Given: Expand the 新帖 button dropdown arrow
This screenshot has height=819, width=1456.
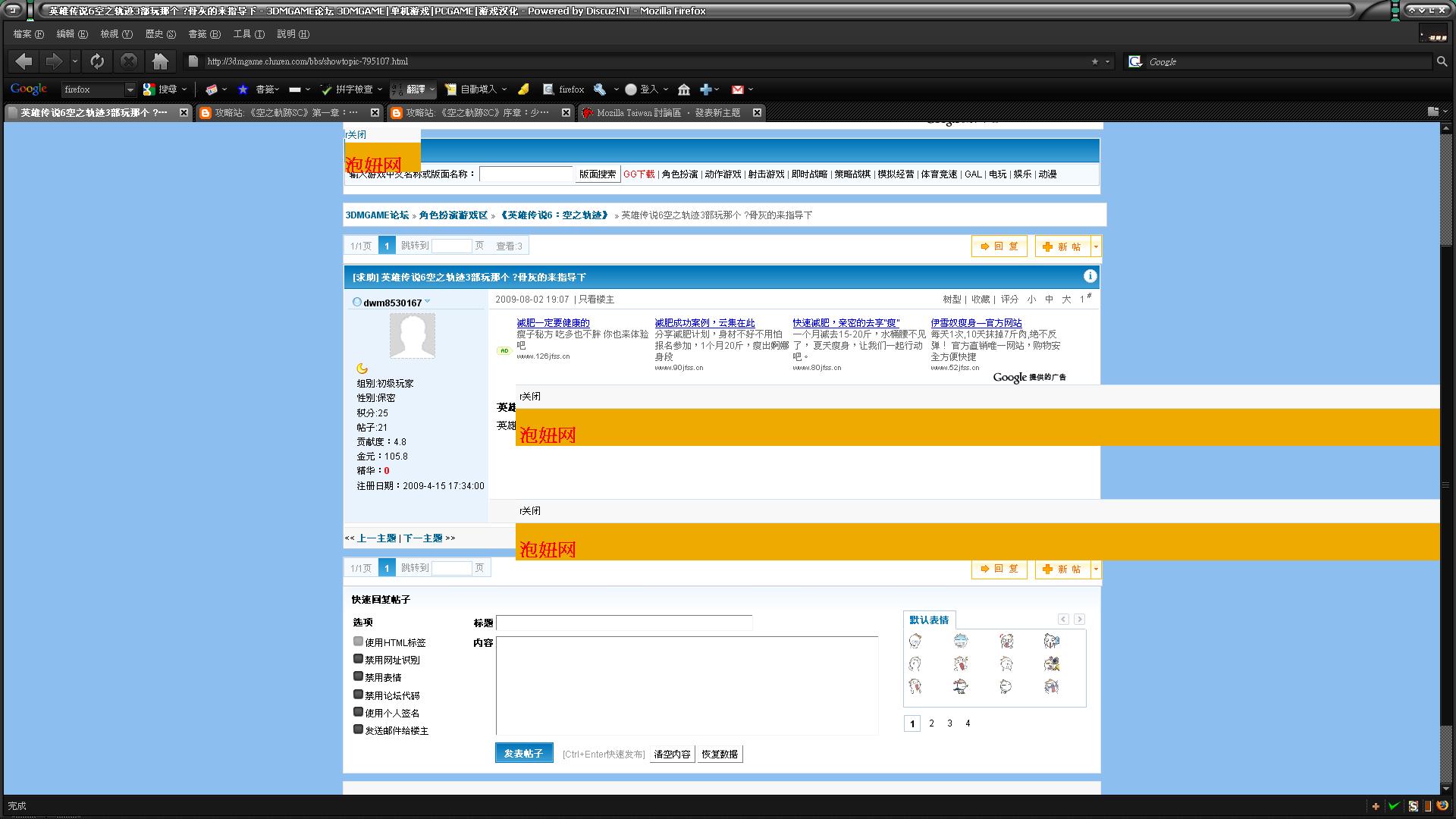Looking at the screenshot, I should coord(1096,246).
